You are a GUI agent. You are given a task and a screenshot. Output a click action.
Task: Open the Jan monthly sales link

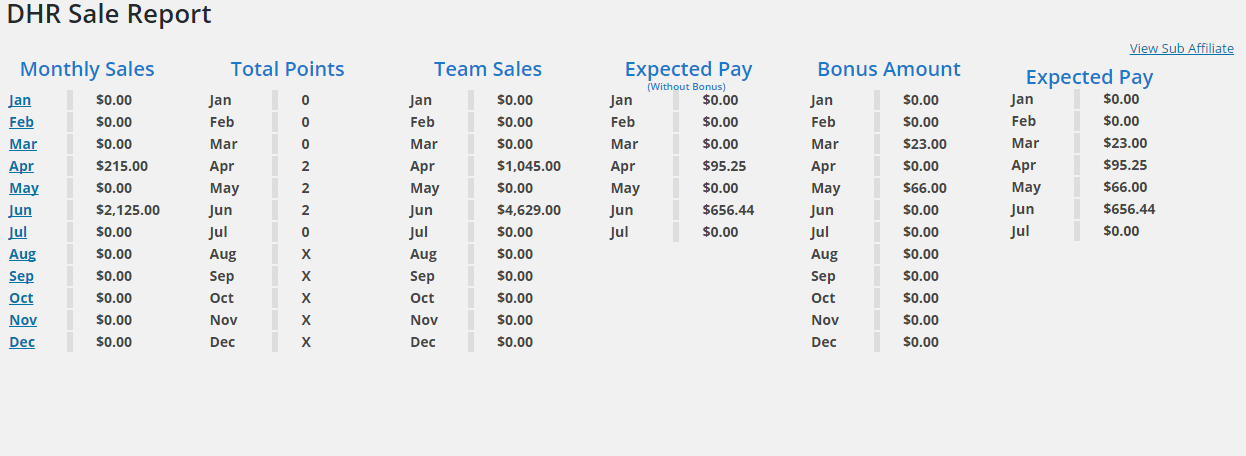(x=20, y=100)
